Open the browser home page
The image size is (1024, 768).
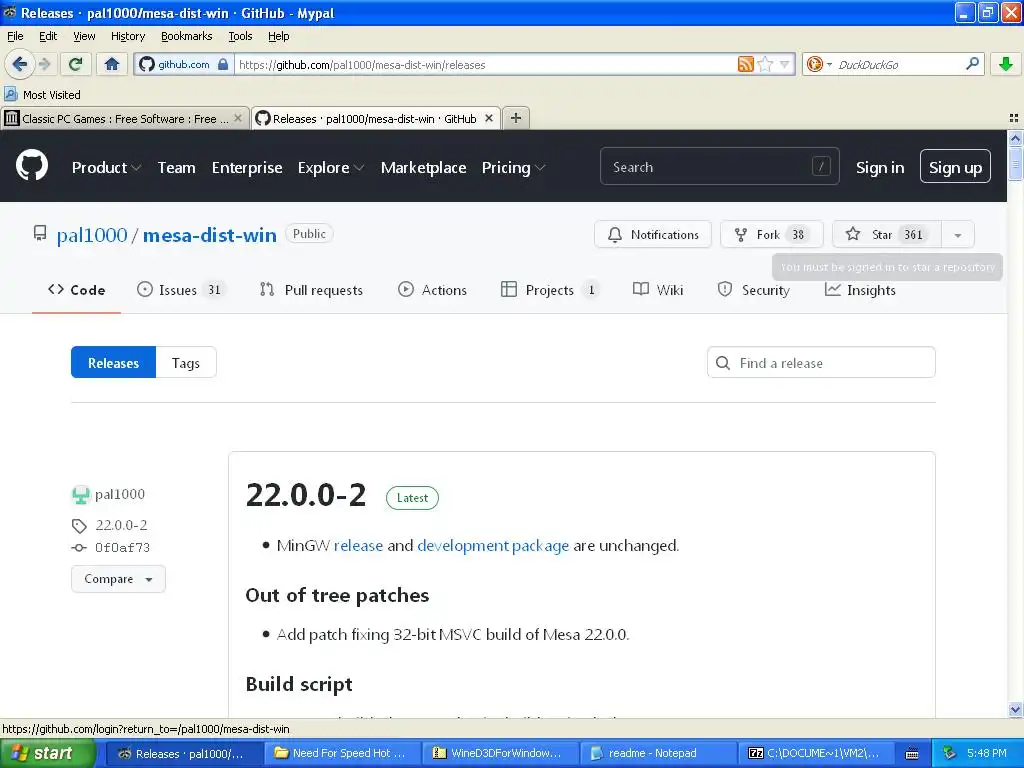click(112, 64)
